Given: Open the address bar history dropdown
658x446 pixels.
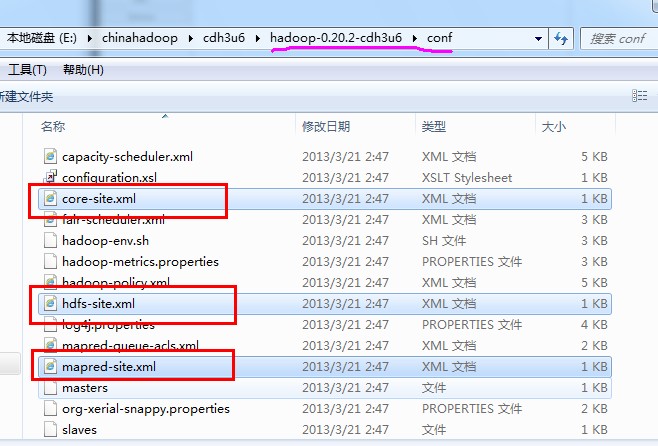Looking at the screenshot, I should pos(538,39).
